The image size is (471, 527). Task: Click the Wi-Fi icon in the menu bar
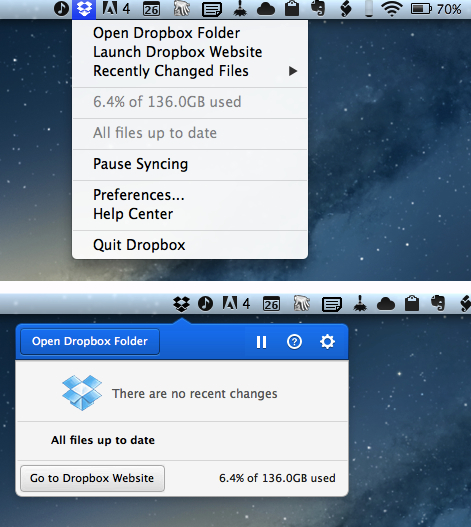[x=392, y=9]
